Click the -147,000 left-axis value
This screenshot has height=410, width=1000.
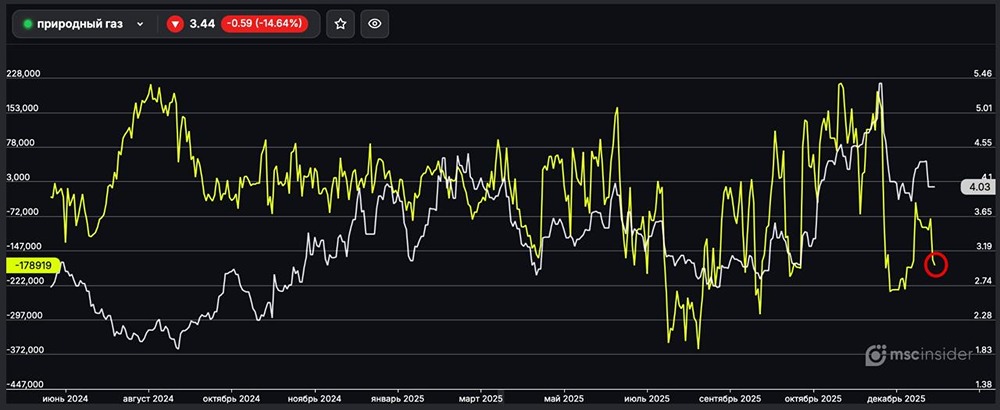pyautogui.click(x=23, y=246)
